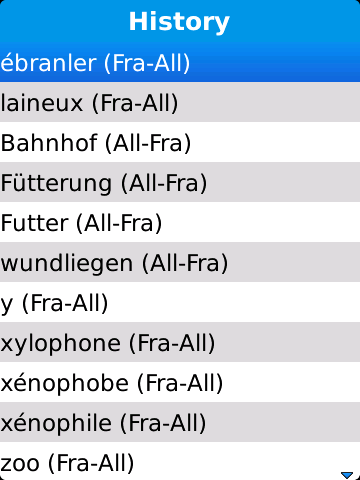Click the word xylophone in the list
The image size is (360, 480).
click(60, 345)
